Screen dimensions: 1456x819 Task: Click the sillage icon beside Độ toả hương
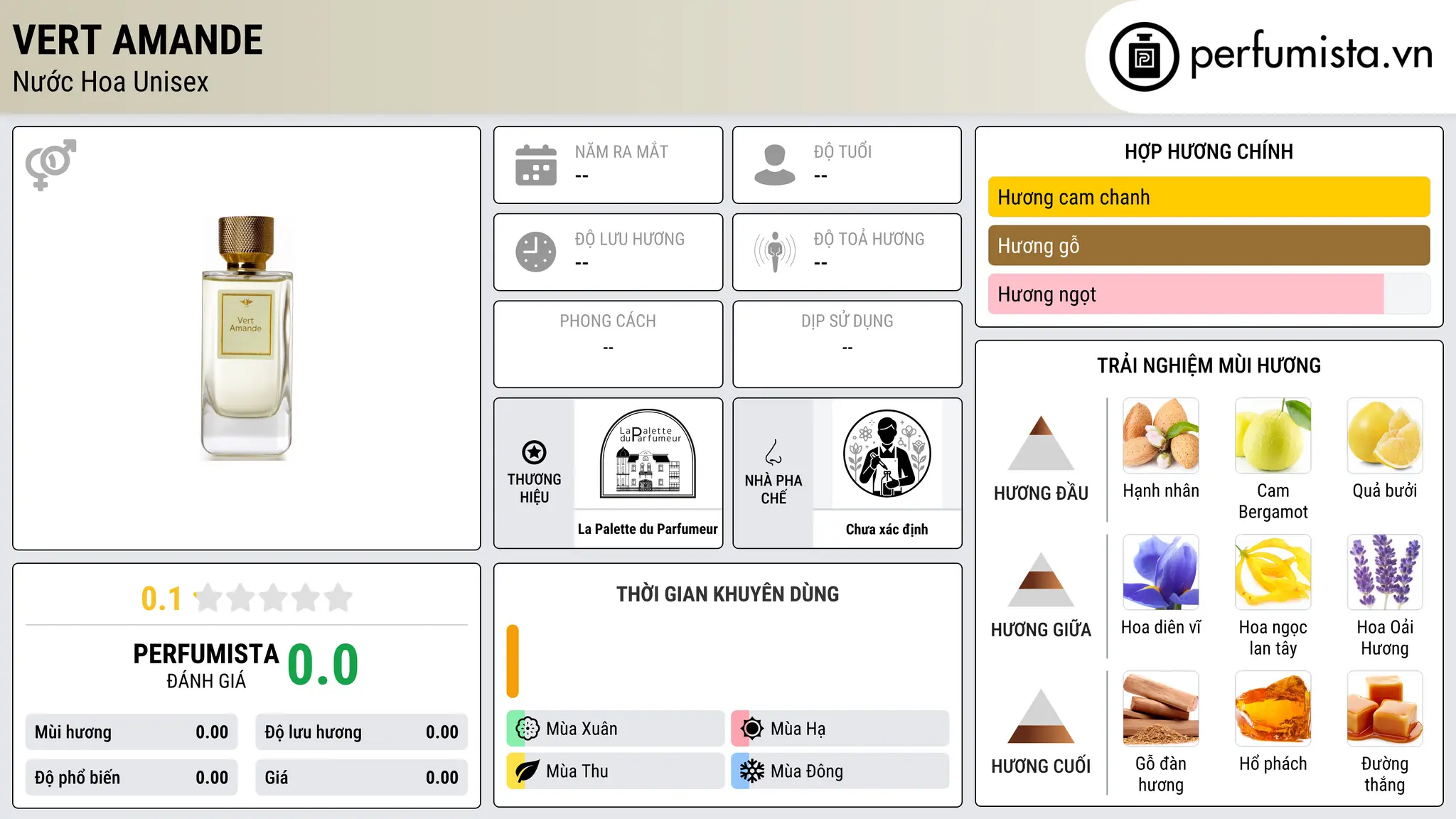point(775,252)
